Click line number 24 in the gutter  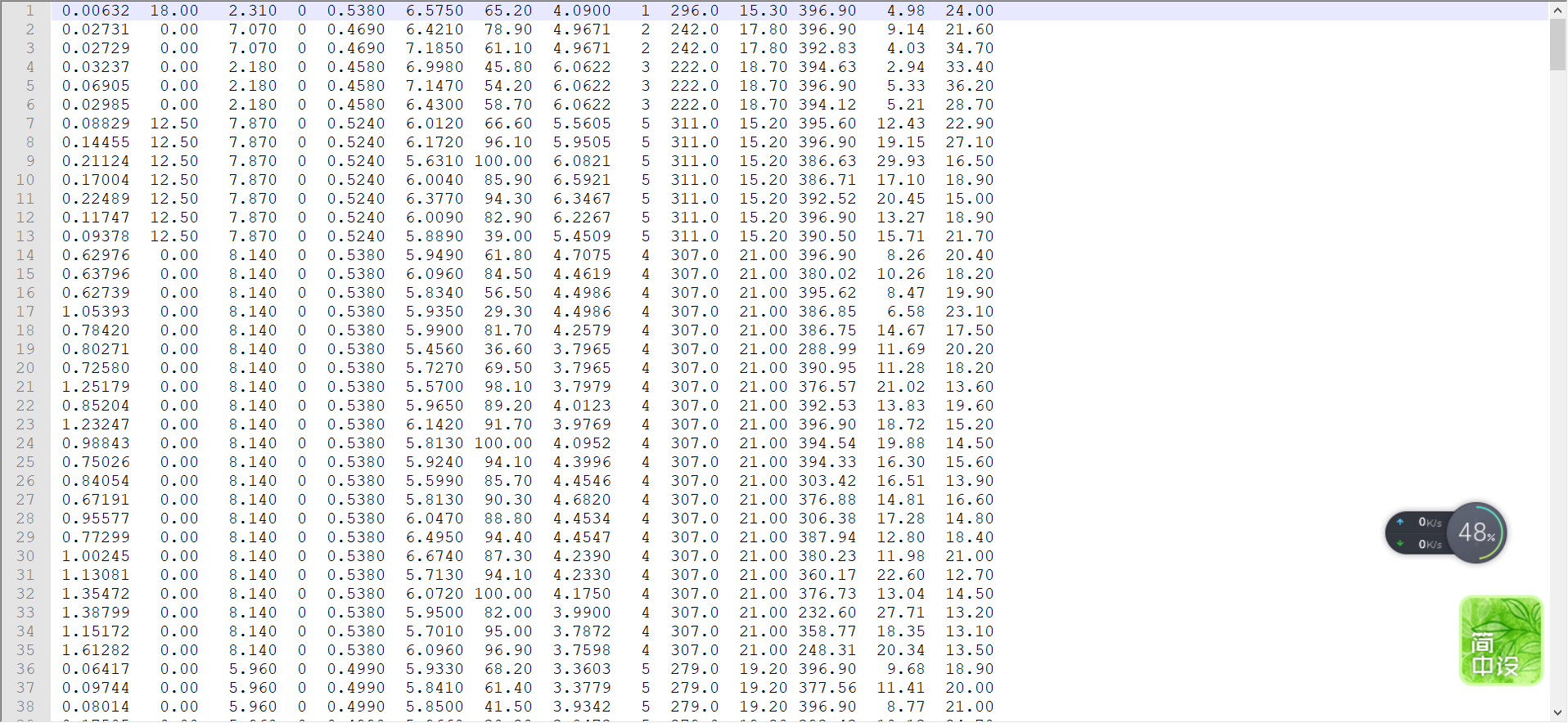click(x=25, y=443)
